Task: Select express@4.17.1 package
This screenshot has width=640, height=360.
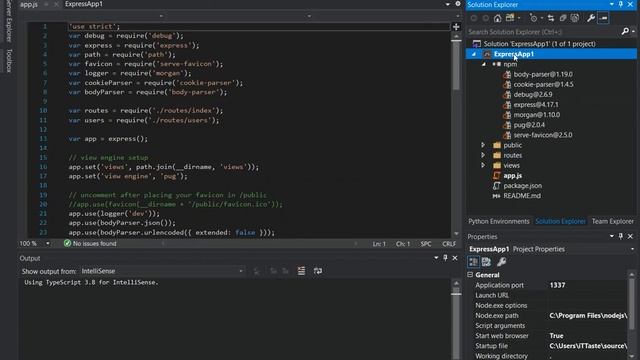Action: 536,105
